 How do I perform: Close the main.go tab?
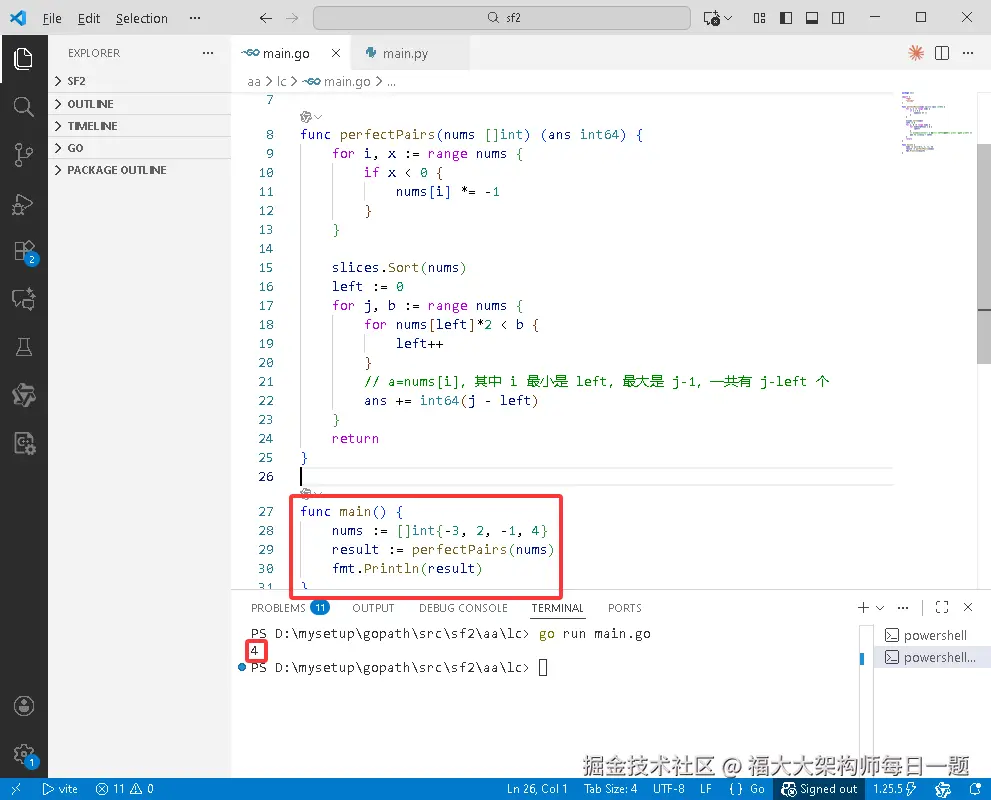[x=336, y=53]
